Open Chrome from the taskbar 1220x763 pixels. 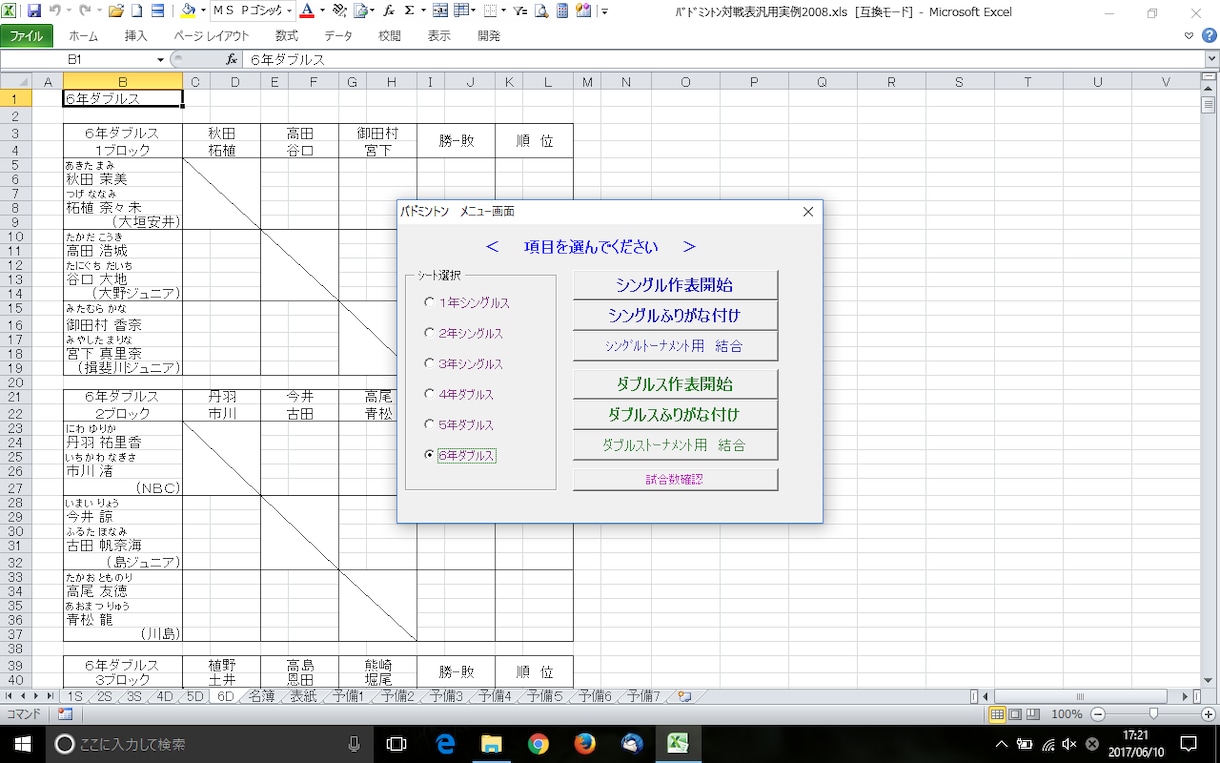point(538,744)
